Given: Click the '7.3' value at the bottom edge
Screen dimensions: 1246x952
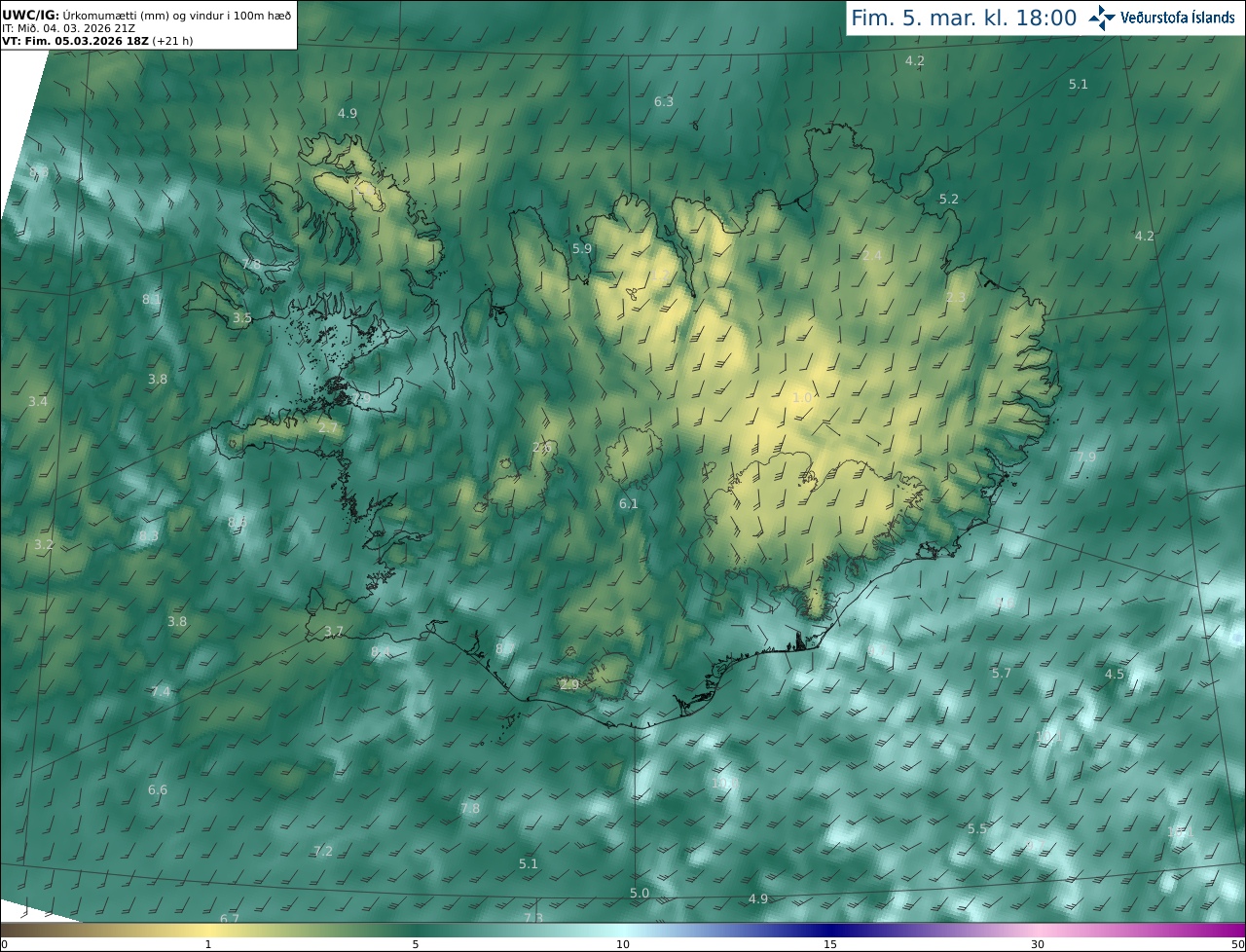Looking at the screenshot, I should tap(533, 917).
